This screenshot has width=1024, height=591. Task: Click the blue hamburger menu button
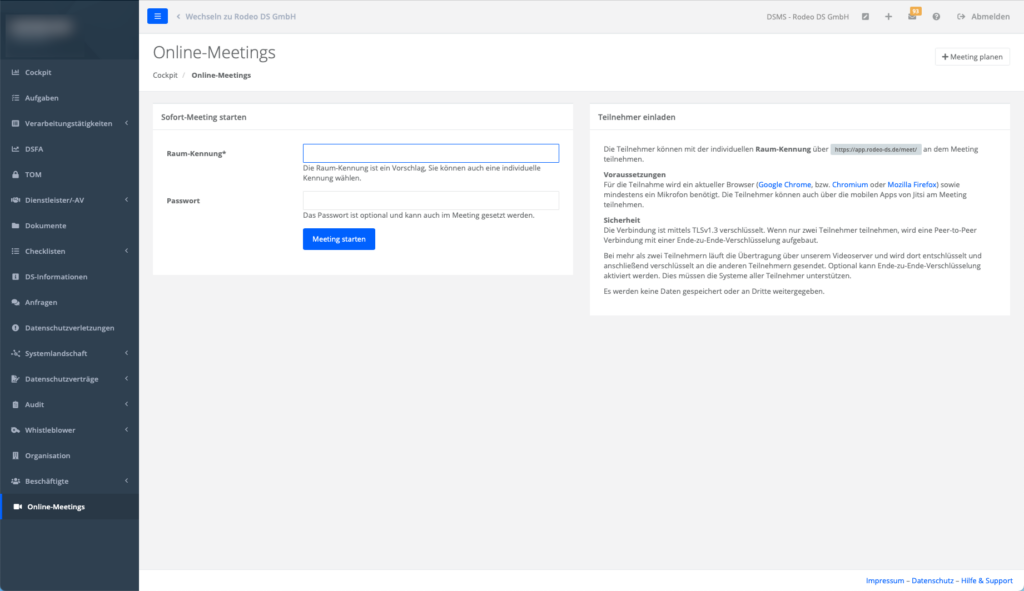coord(157,16)
